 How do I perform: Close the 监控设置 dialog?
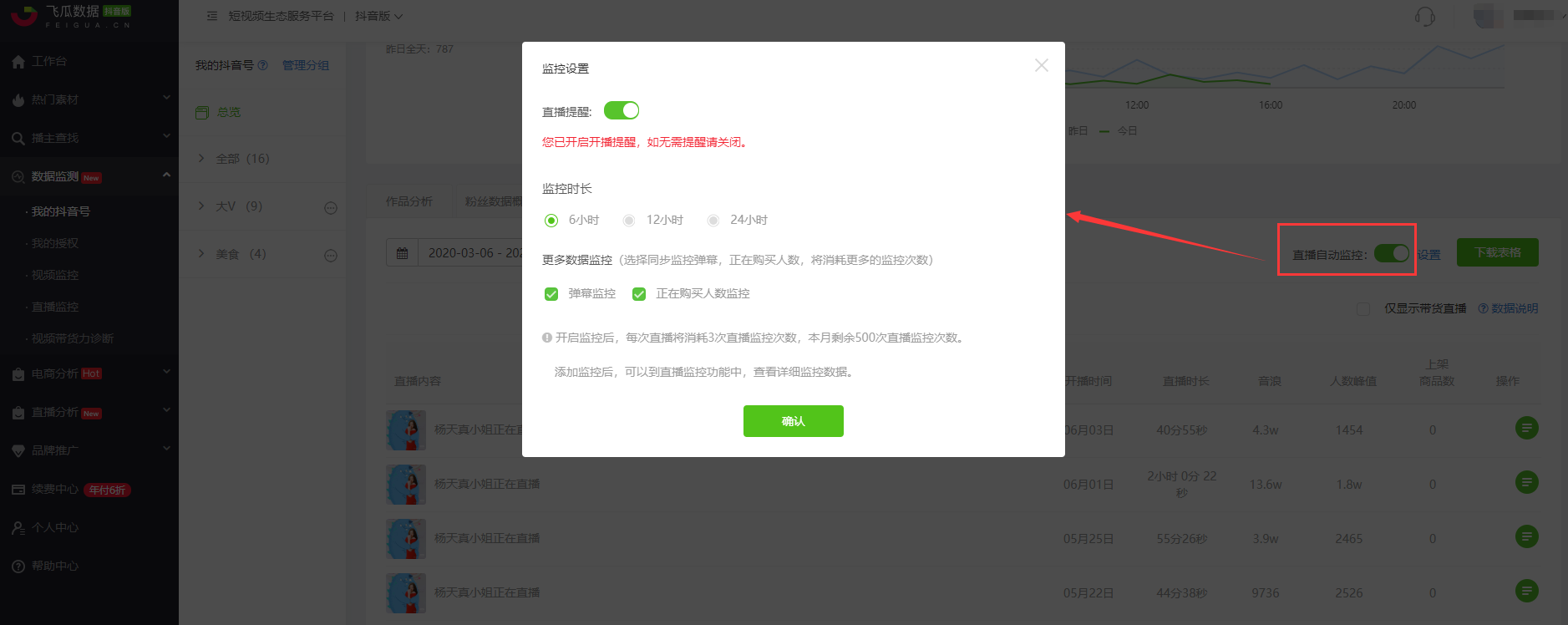coord(1041,65)
